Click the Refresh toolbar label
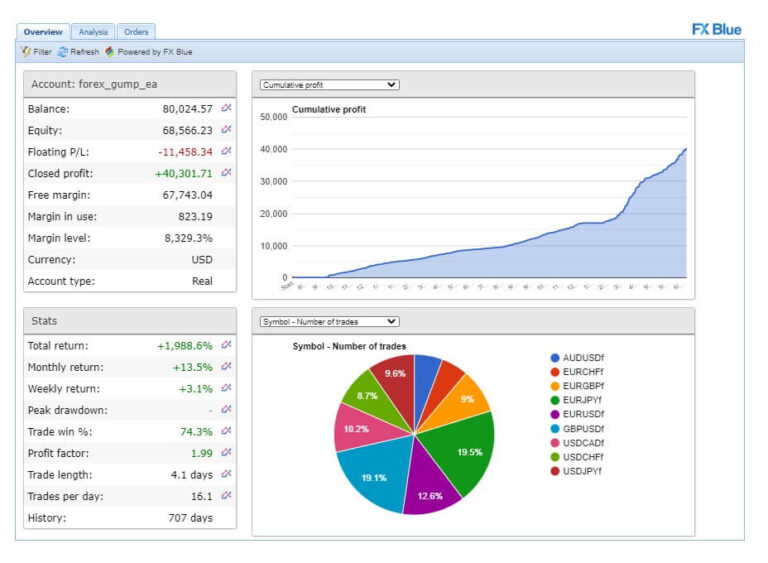The width and height of the screenshot is (768, 563). coord(84,52)
